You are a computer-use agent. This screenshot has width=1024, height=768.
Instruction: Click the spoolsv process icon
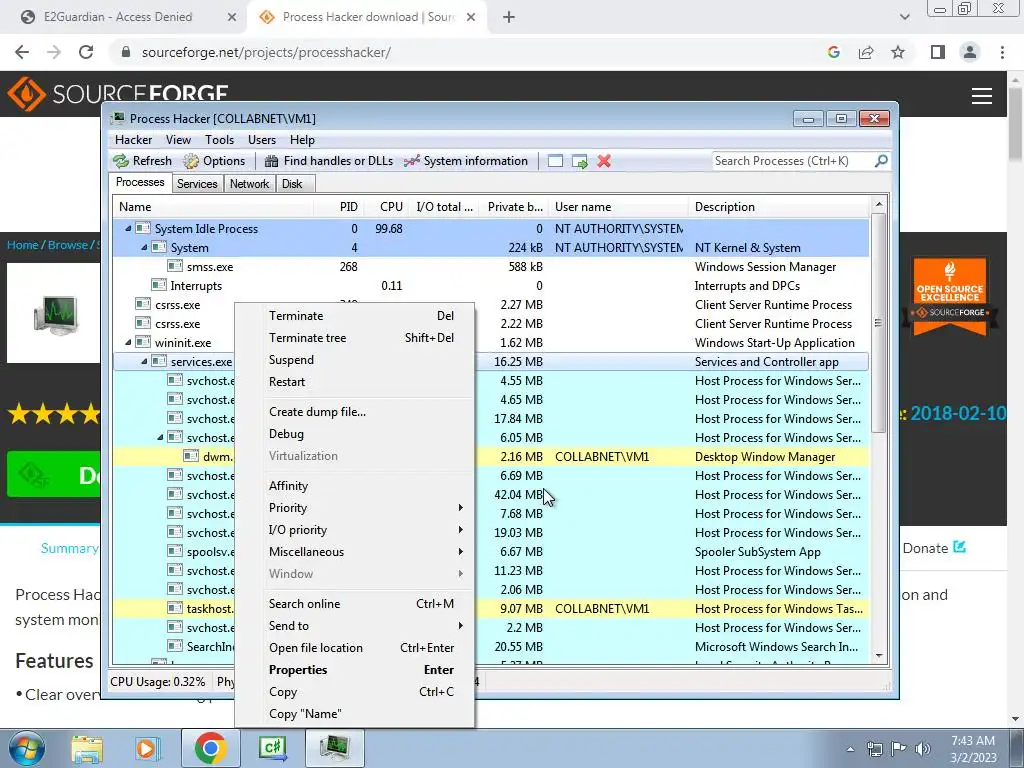pos(174,551)
